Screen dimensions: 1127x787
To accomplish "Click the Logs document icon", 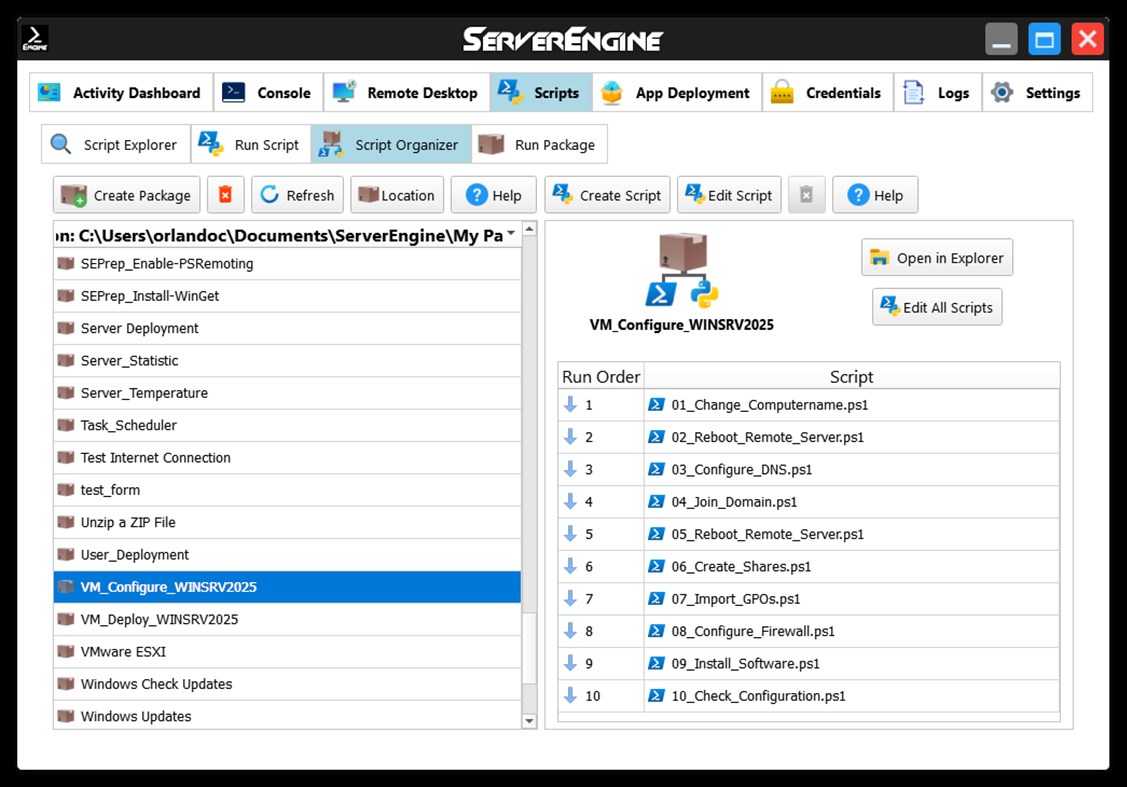I will pyautogui.click(x=914, y=92).
